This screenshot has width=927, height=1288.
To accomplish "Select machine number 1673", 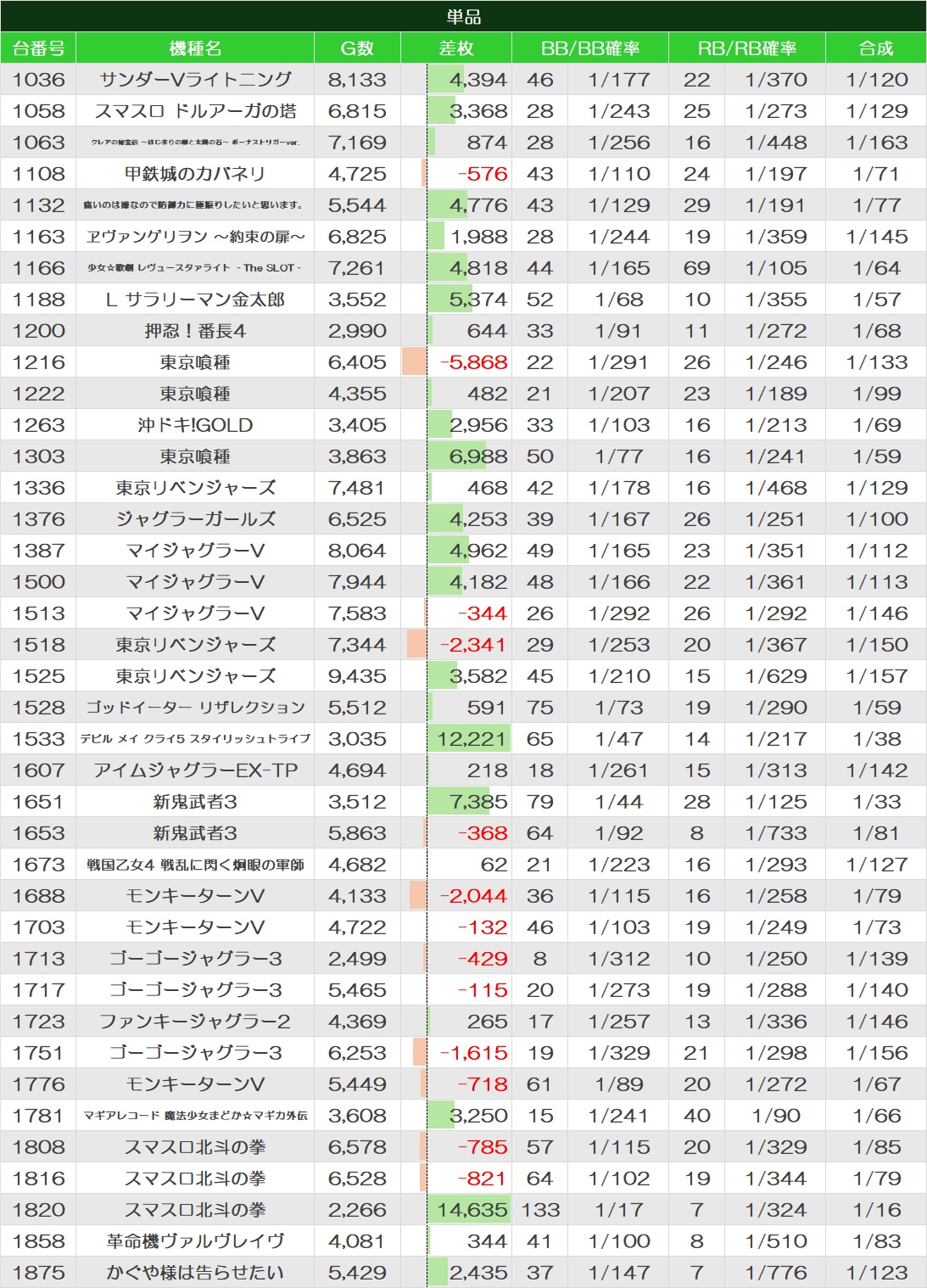I will [x=38, y=865].
